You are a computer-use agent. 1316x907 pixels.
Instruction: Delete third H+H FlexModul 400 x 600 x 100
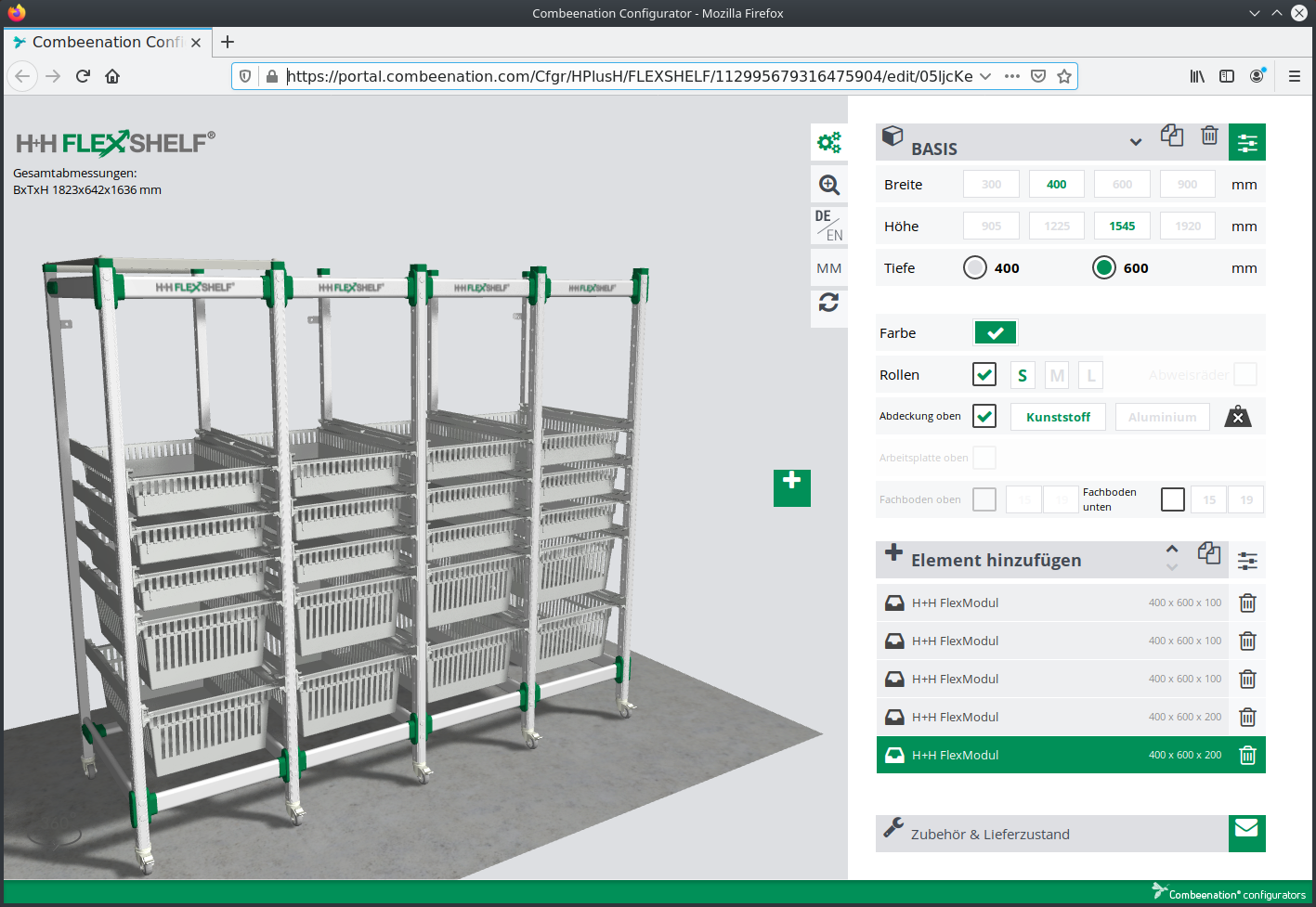[x=1247, y=680]
